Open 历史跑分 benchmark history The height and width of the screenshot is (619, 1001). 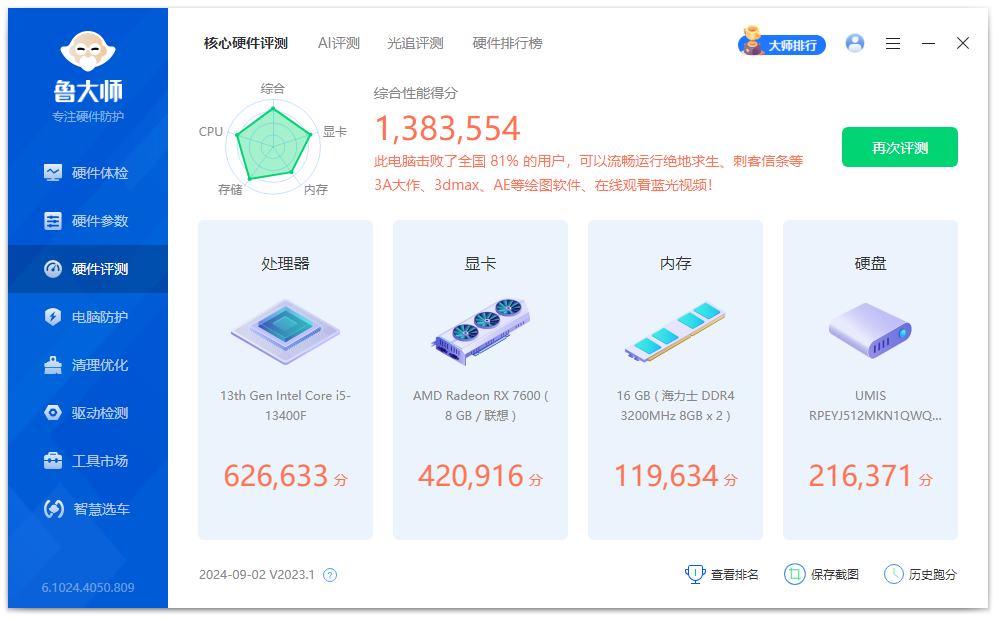pyautogui.click(x=893, y=574)
